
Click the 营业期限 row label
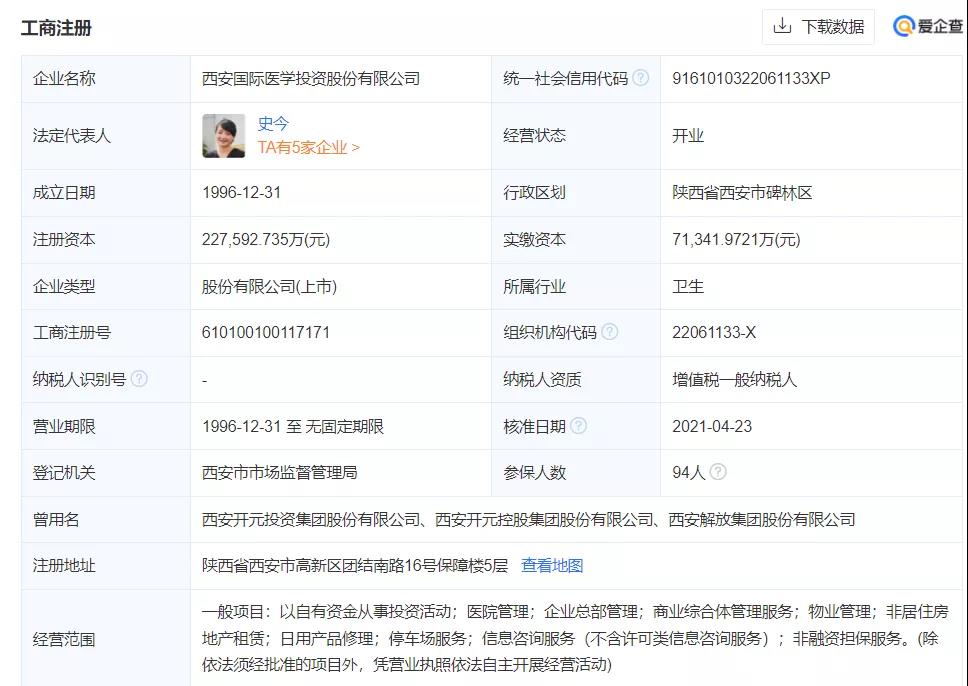[64, 427]
